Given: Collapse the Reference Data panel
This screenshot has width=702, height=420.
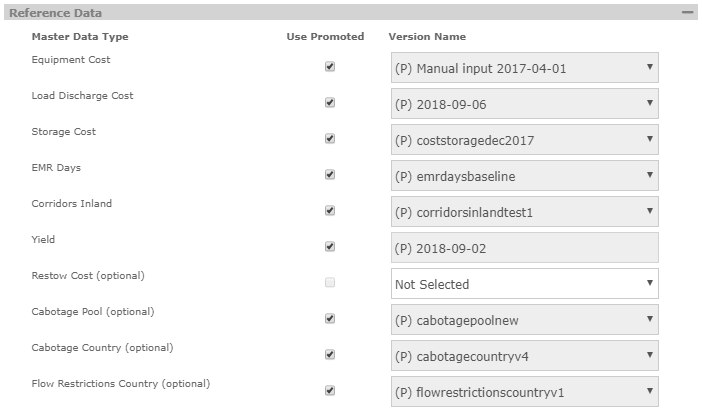Looking at the screenshot, I should tap(688, 13).
